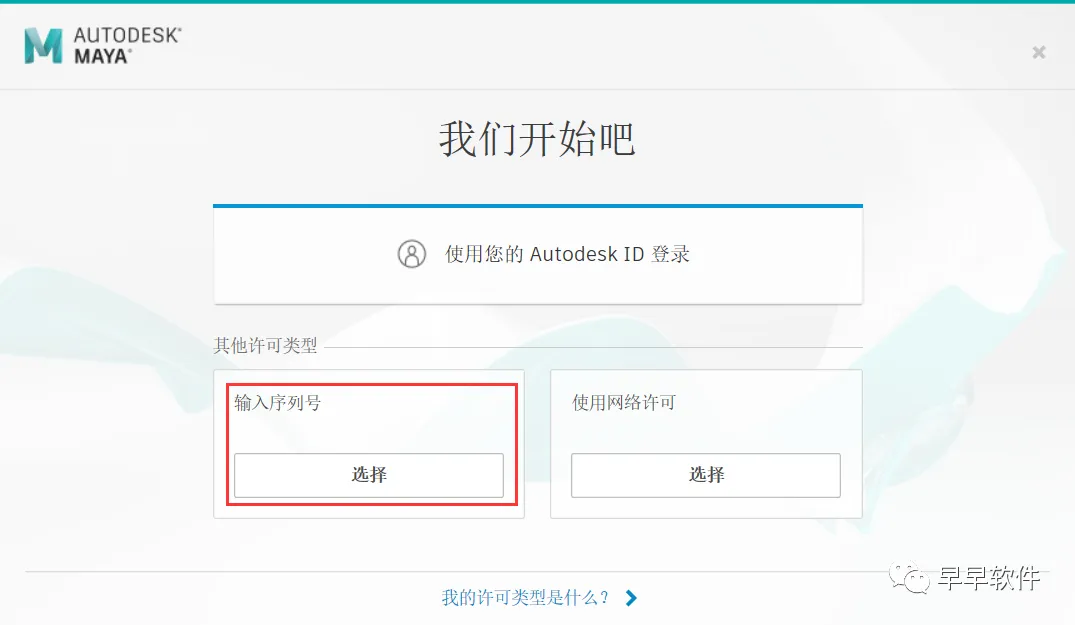Click the 其他许可类型 section heading

(x=265, y=345)
